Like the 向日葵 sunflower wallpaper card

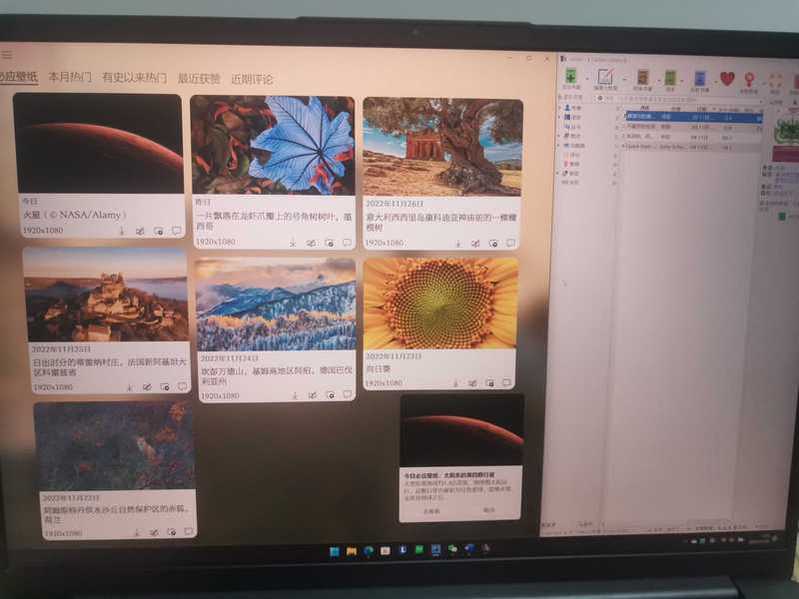[472, 383]
